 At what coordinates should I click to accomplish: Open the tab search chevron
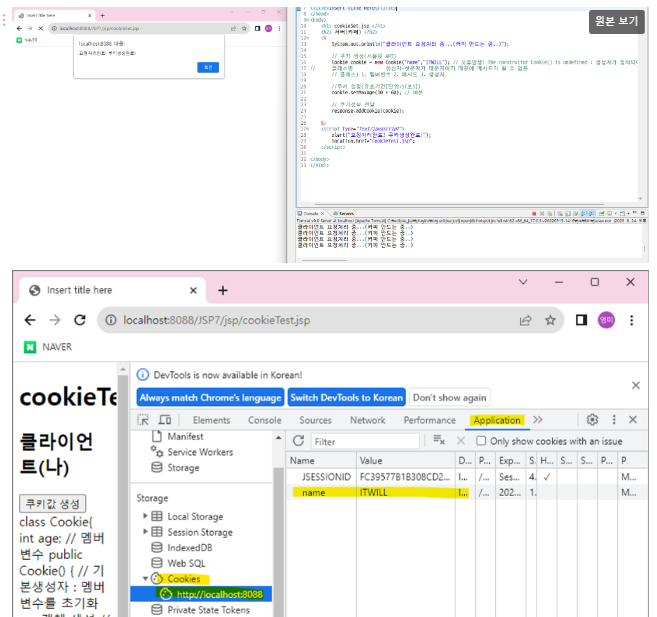tap(523, 282)
